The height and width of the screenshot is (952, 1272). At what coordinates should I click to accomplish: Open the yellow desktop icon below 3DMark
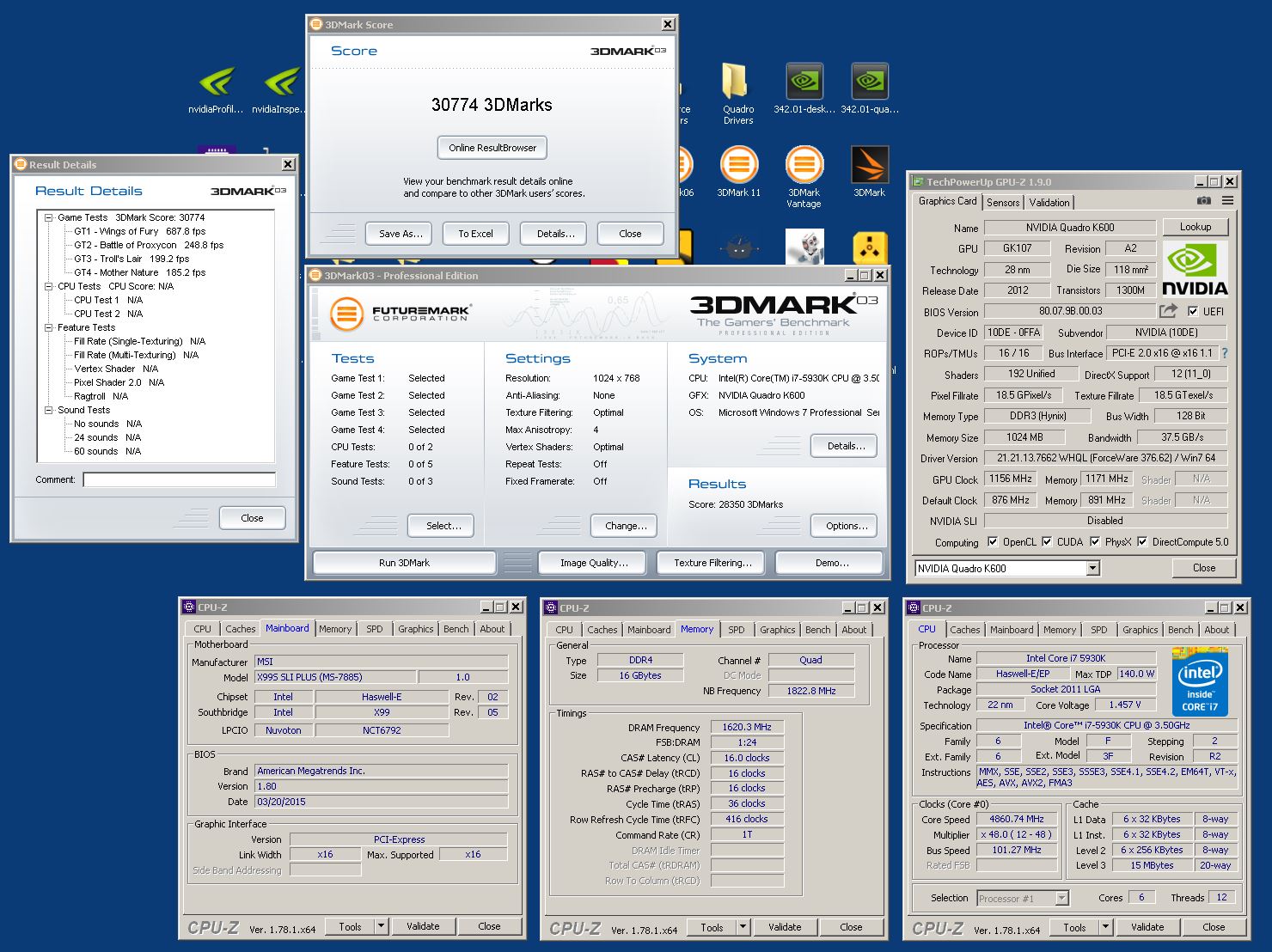[870, 247]
